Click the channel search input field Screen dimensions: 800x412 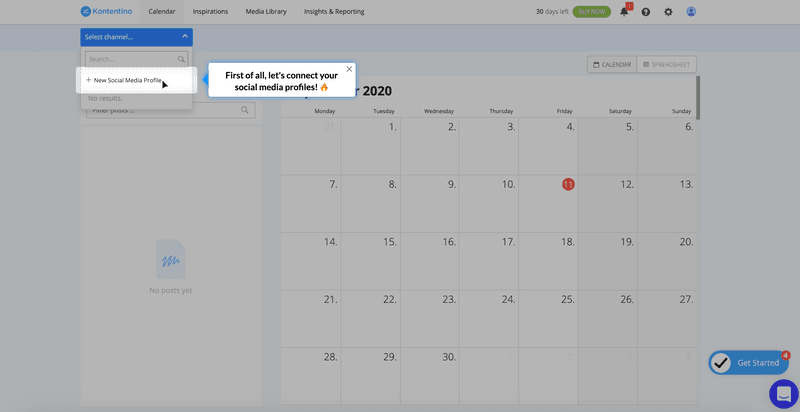pyautogui.click(x=130, y=60)
